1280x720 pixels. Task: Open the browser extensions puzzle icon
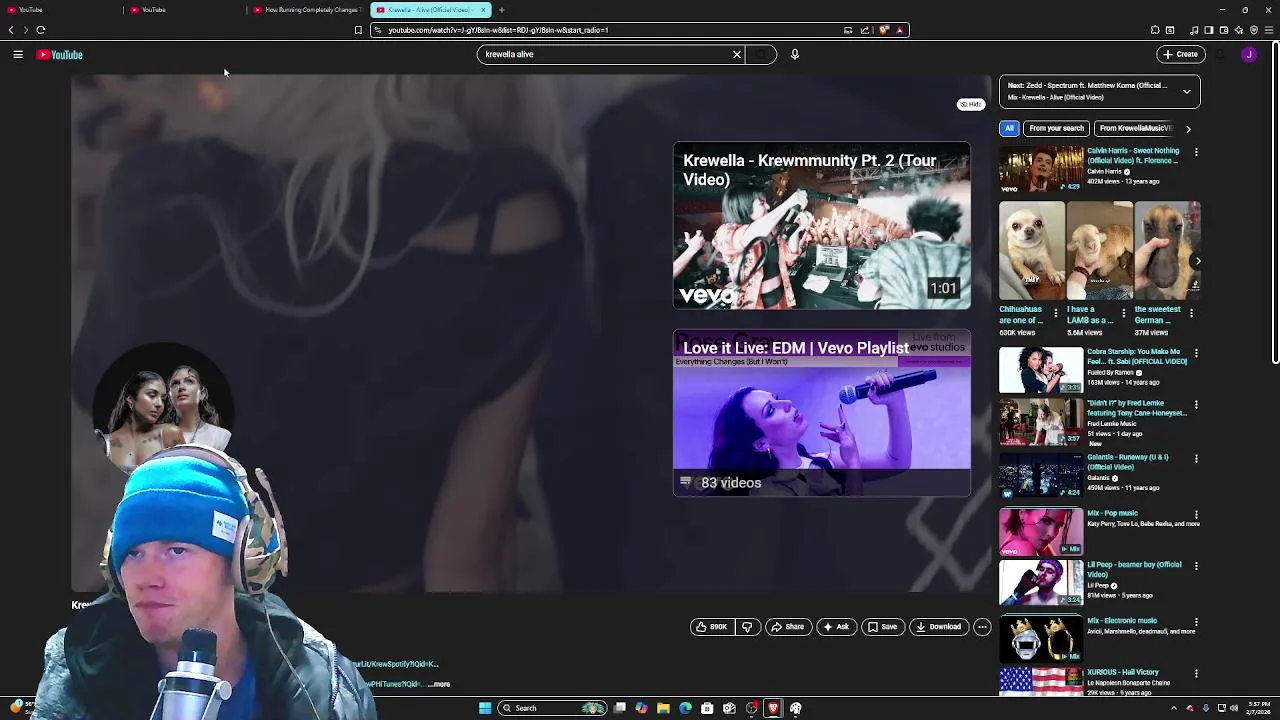tap(1155, 30)
